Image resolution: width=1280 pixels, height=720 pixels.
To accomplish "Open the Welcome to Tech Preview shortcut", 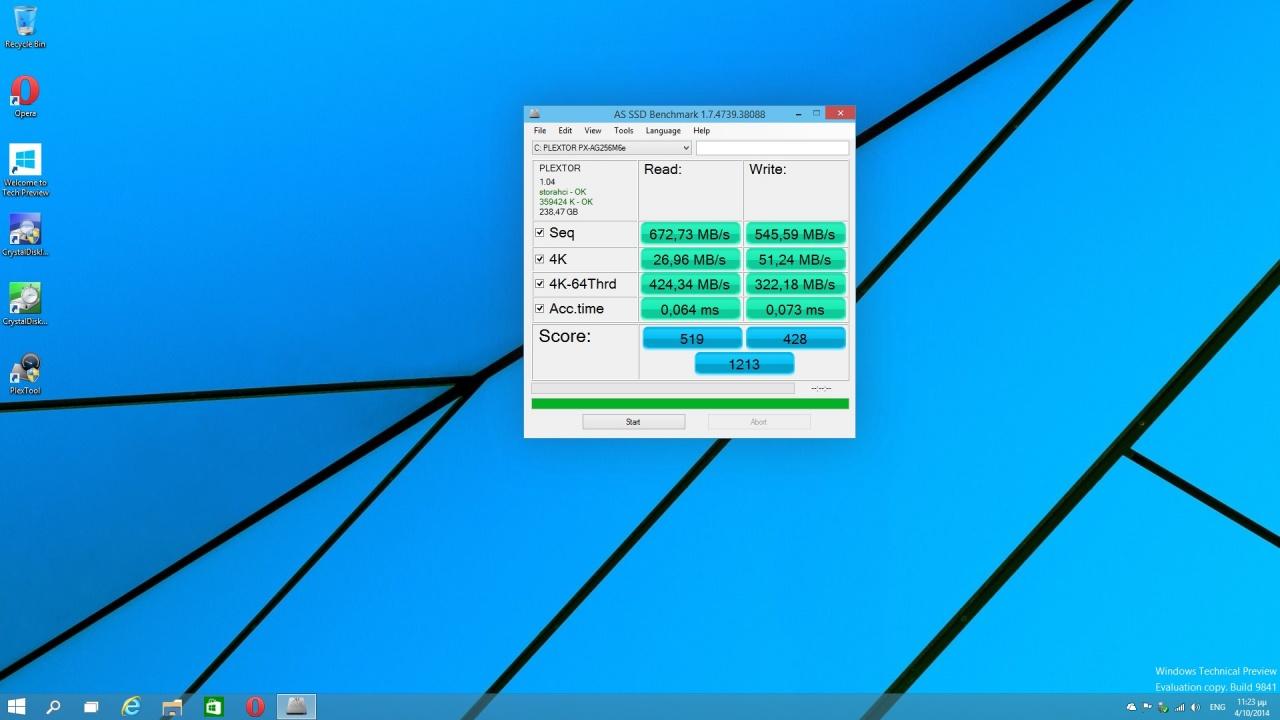I will click(25, 161).
